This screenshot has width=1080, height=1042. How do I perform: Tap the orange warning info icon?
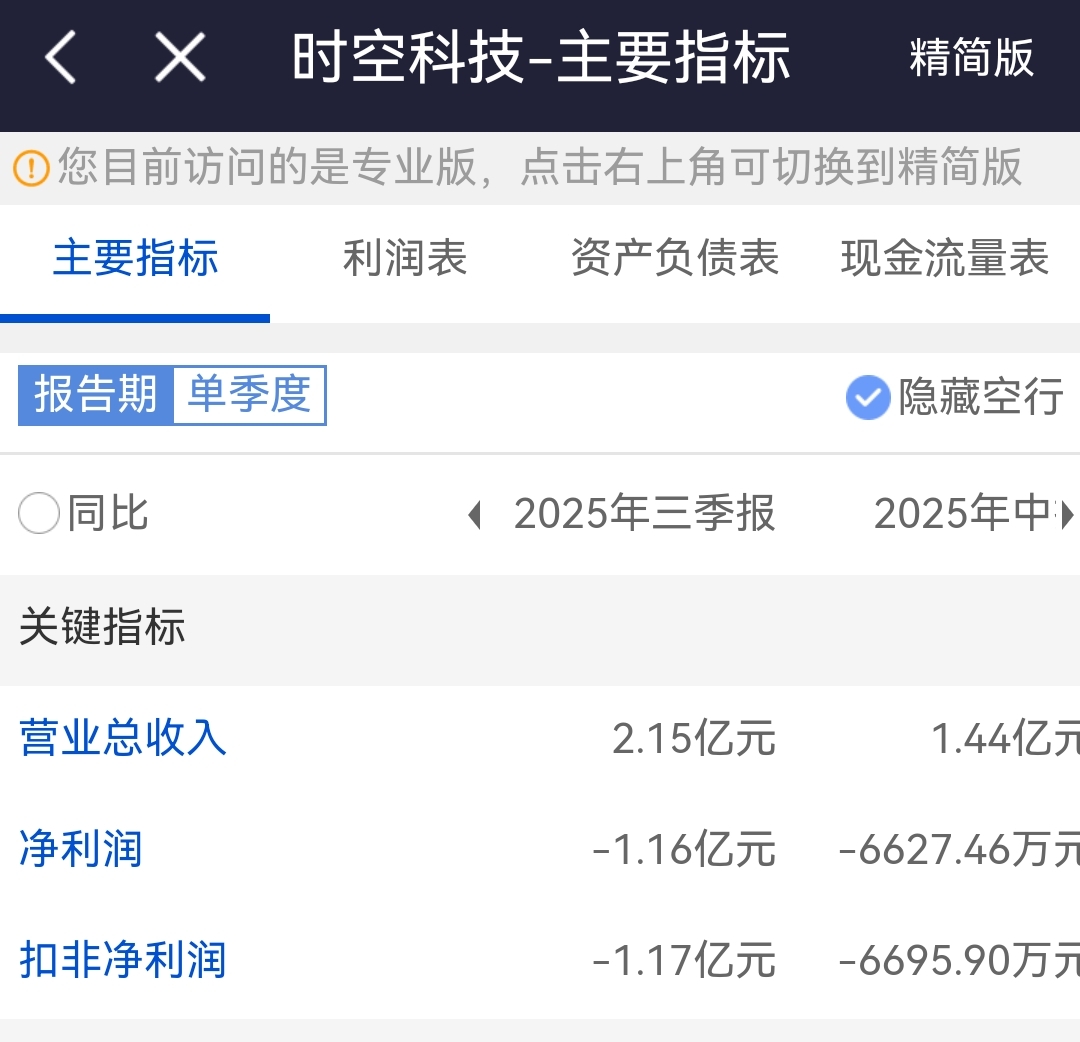pyautogui.click(x=31, y=167)
